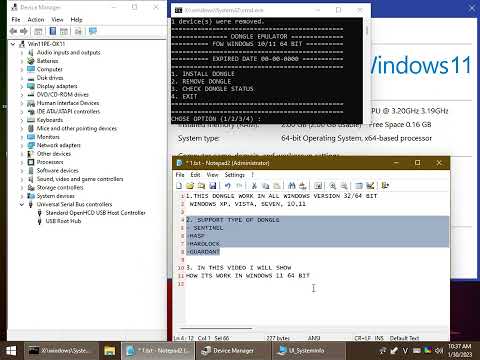Click Zoom out magnifier in Notepad2 toolbar
Viewport: 480px width, 360px height.
(x=344, y=186)
